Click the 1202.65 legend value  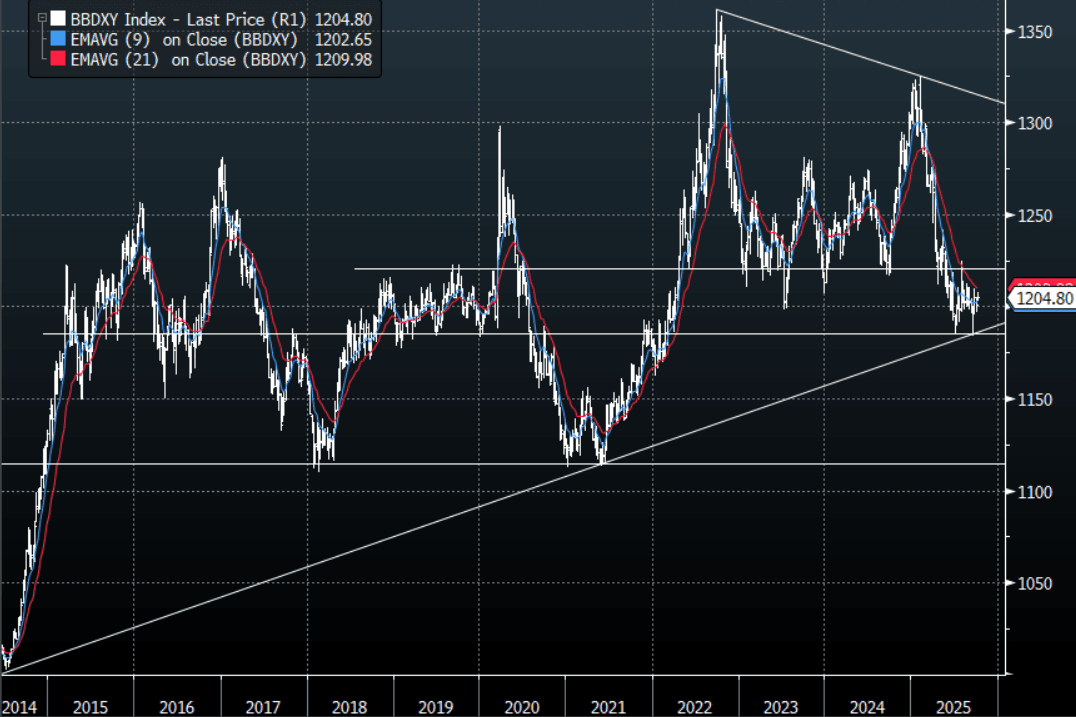pyautogui.click(x=343, y=40)
